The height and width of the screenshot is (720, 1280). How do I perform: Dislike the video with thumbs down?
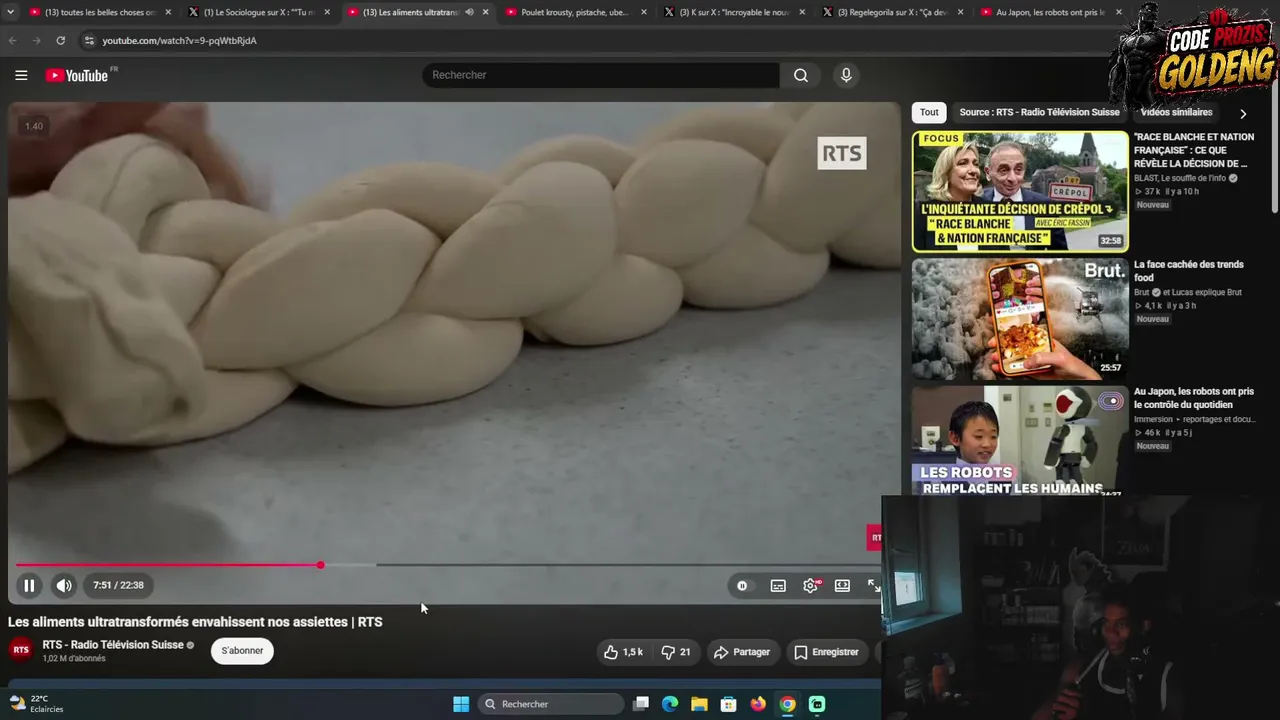point(676,652)
